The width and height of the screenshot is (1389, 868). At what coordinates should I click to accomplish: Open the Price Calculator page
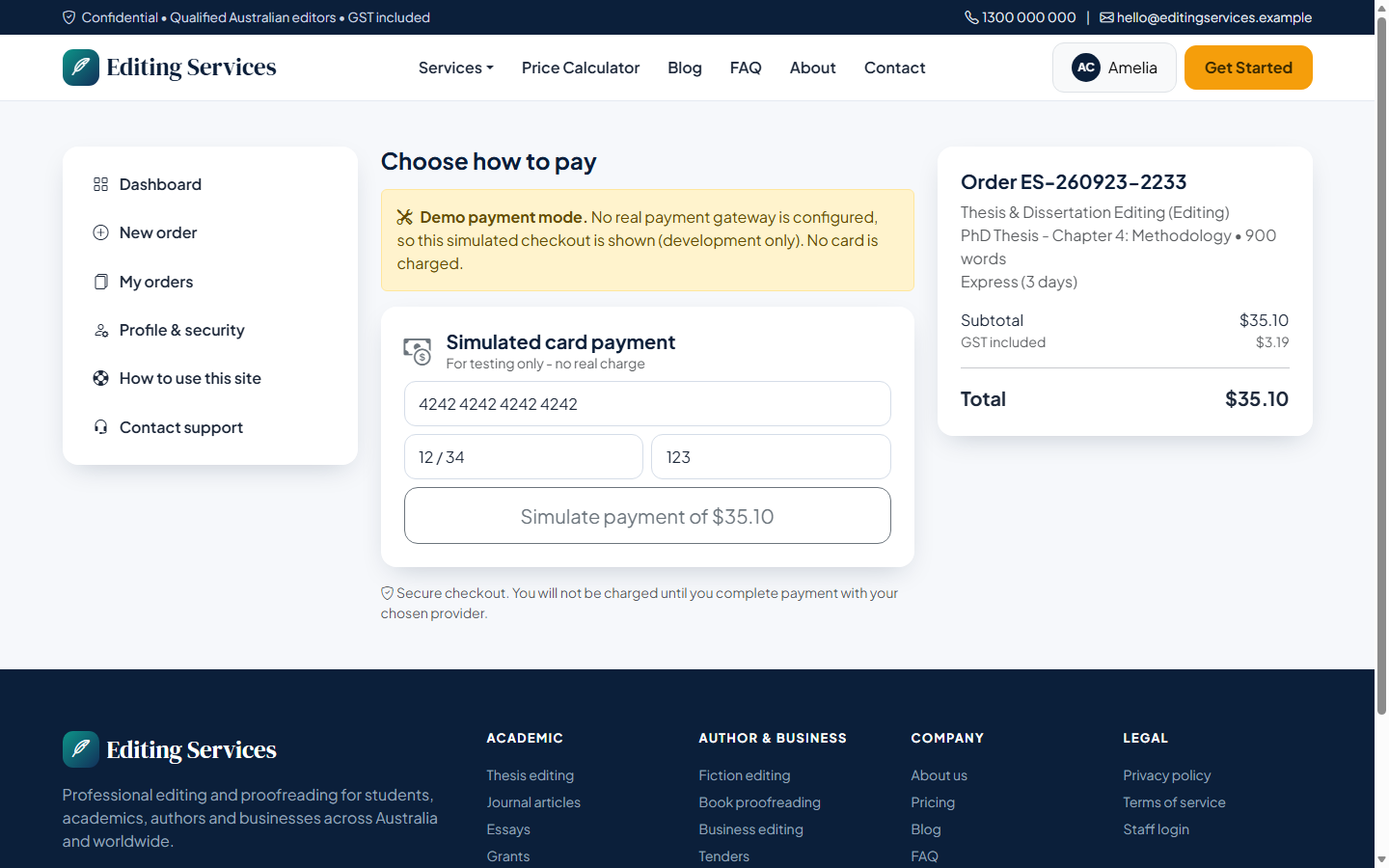coord(581,68)
